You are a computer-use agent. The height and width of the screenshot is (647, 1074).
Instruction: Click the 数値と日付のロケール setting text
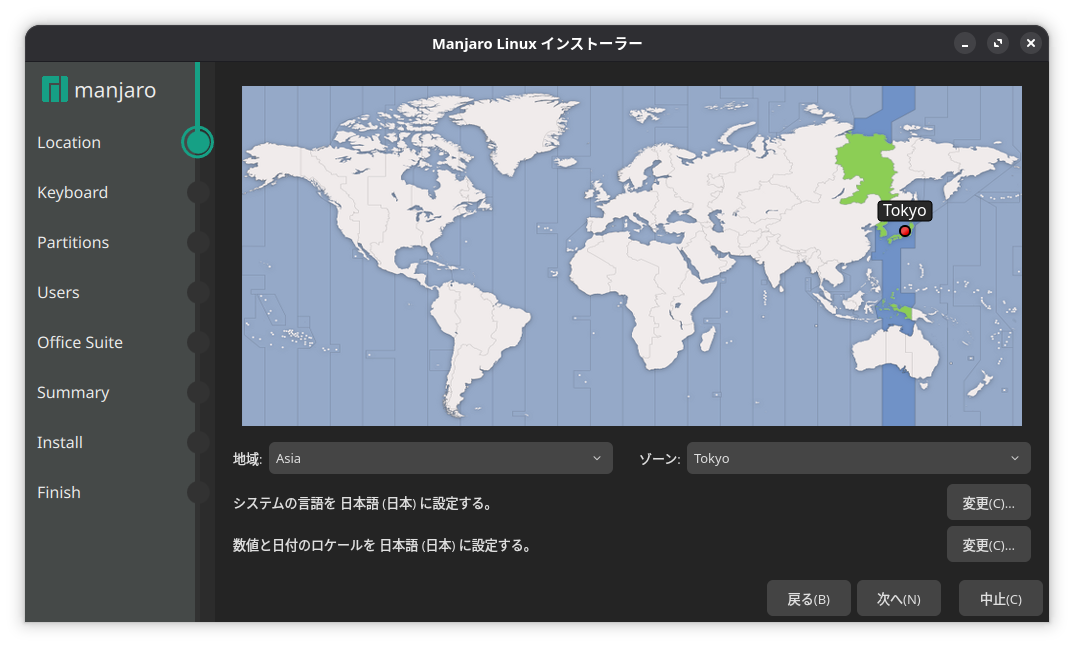pyautogui.click(x=382, y=545)
